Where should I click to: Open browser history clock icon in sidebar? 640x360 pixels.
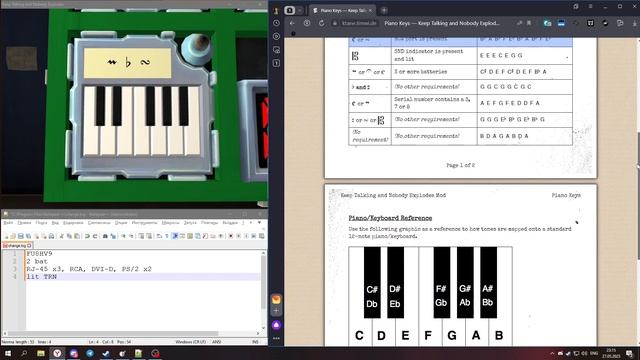pos(276,23)
